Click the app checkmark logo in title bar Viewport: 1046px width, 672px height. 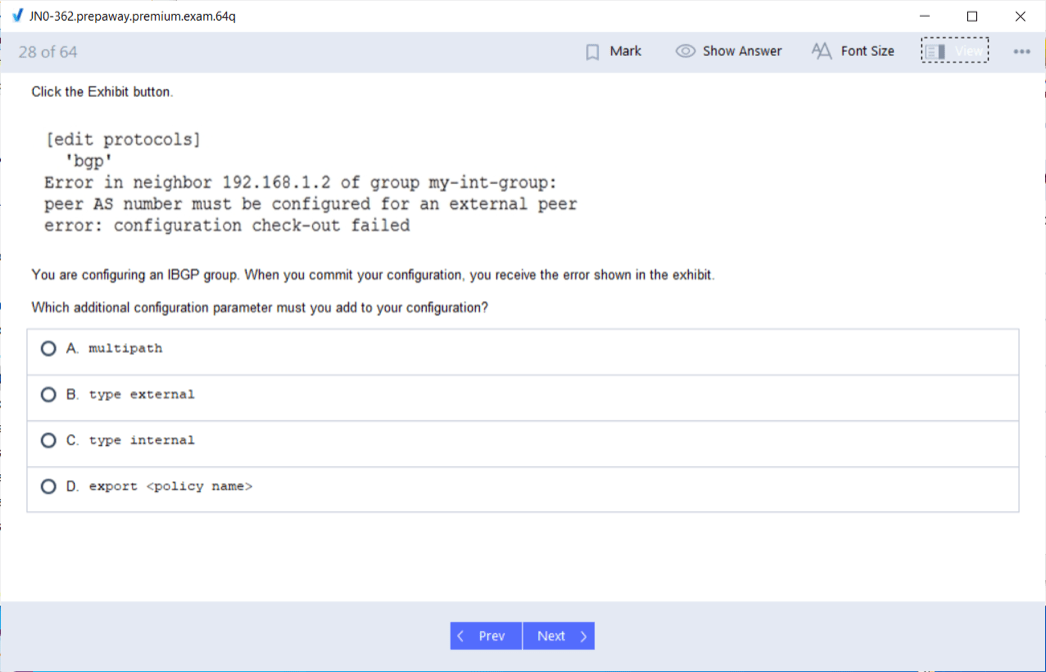tap(18, 16)
